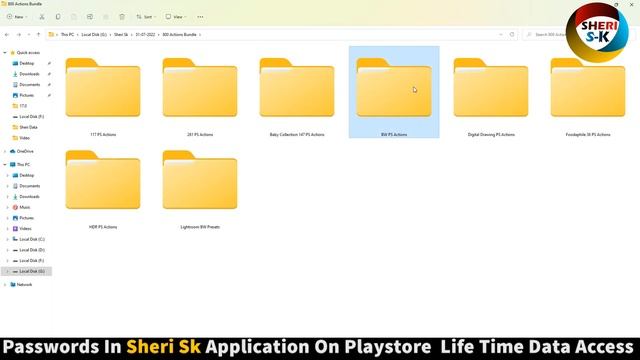Viewport: 640px width, 360px height.
Task: Click the Share icon in toolbar
Action: click(106, 17)
